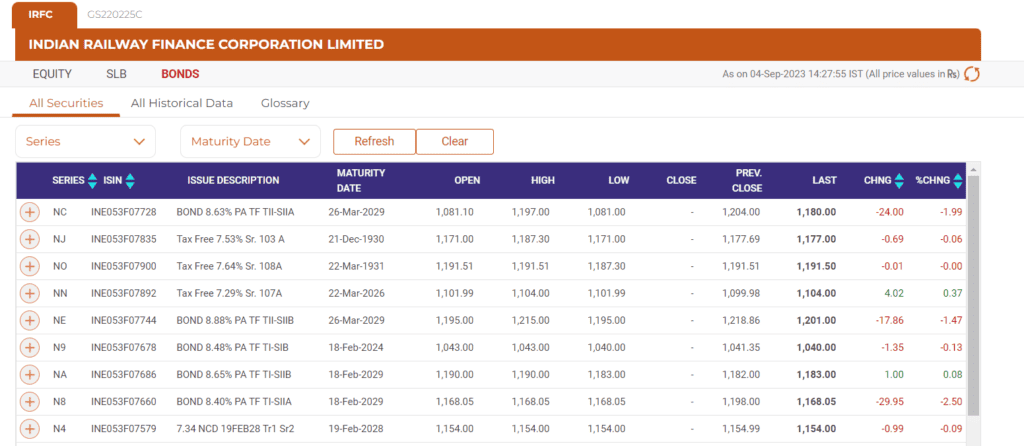Click 'BOND 8.65% PA TF TI-SIIB' description
This screenshot has width=1024, height=446.
point(234,375)
